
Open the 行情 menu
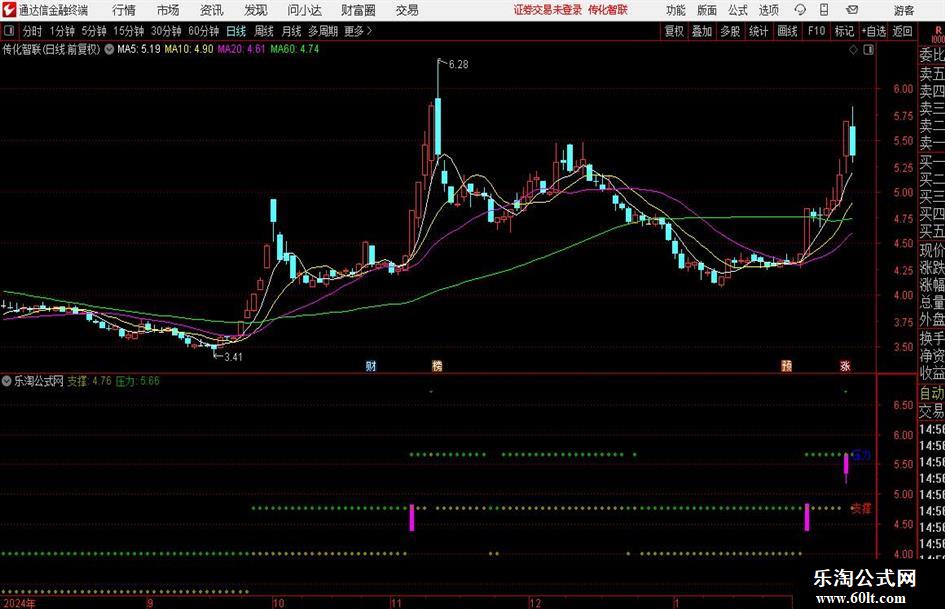[124, 10]
